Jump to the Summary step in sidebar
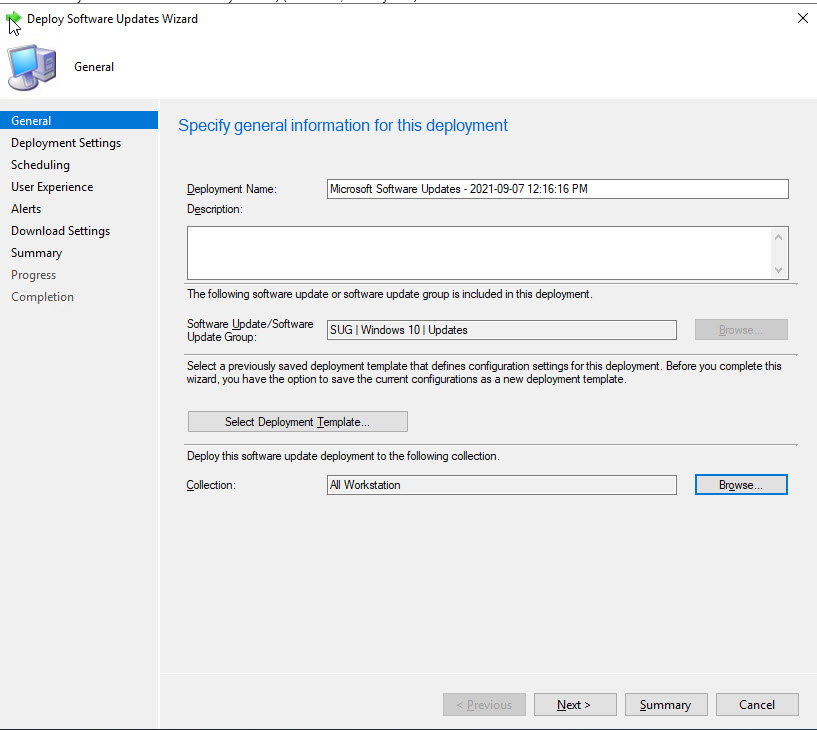Image resolution: width=817 pixels, height=730 pixels. pos(36,253)
